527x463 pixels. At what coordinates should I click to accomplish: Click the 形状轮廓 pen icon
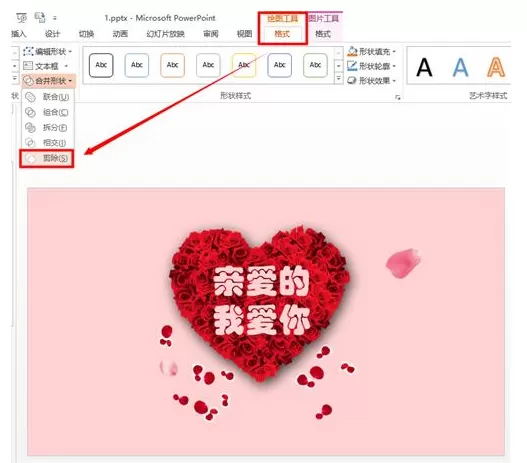352,66
